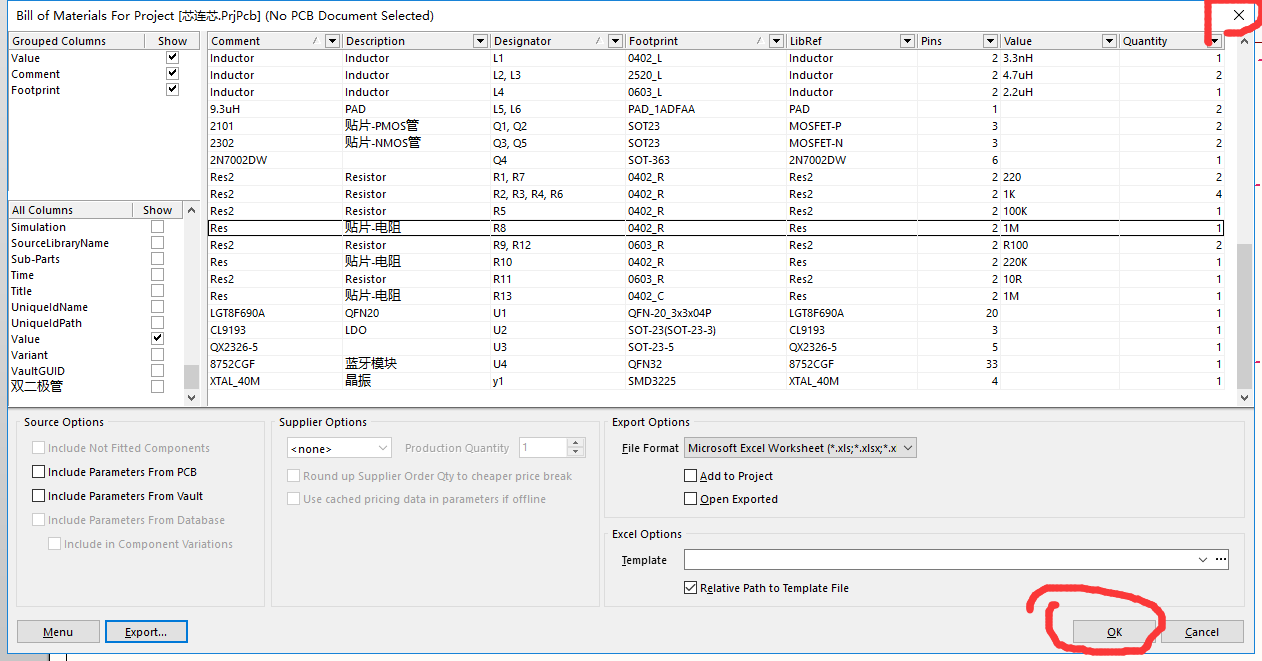This screenshot has height=661, width=1262.
Task: Click the BOM table vertical scrollbar
Action: click(x=1244, y=315)
